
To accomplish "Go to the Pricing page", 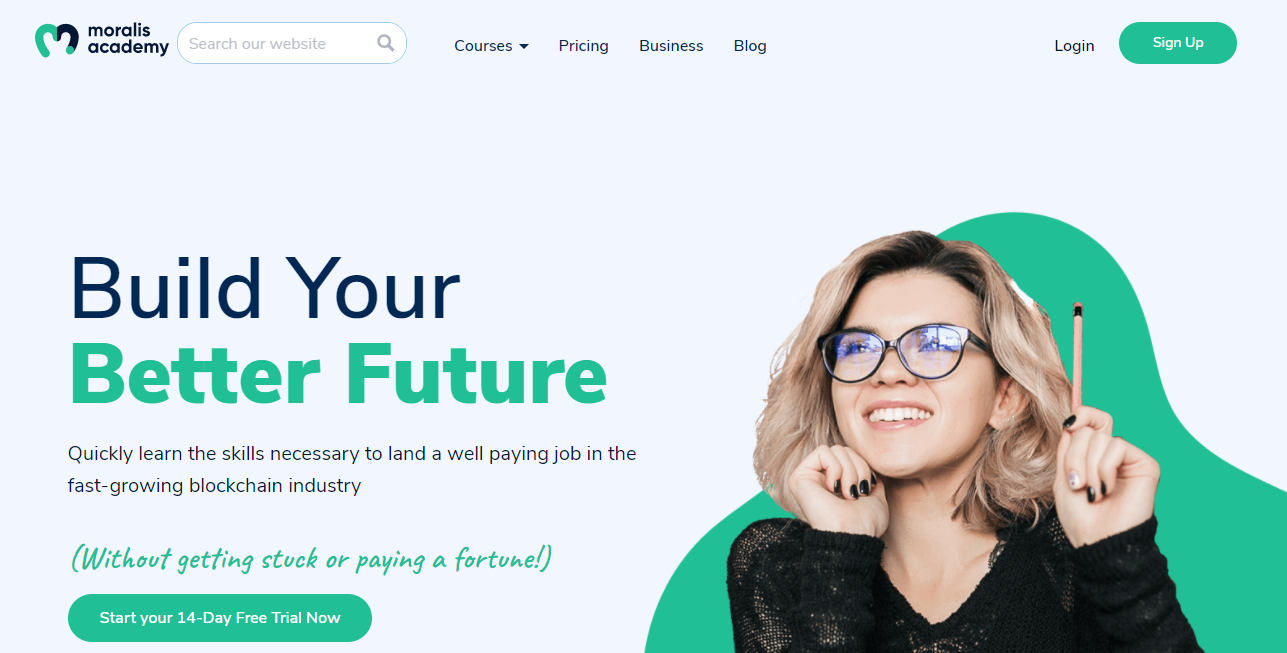I will (584, 46).
